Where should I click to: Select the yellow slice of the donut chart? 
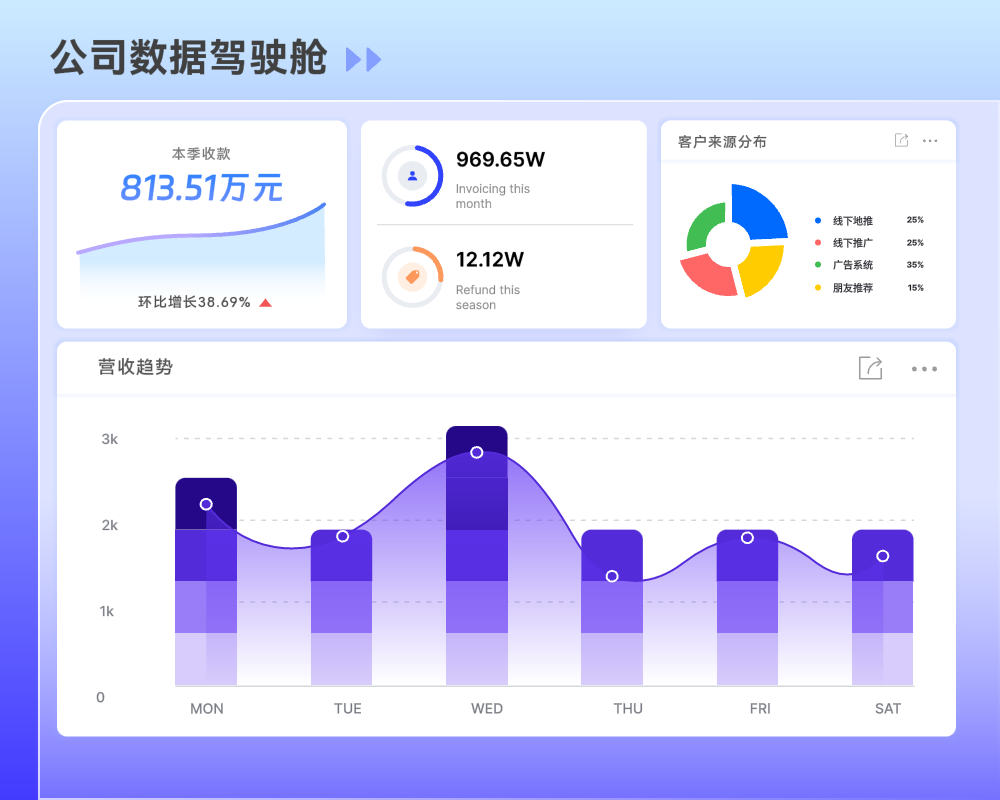pos(761,270)
